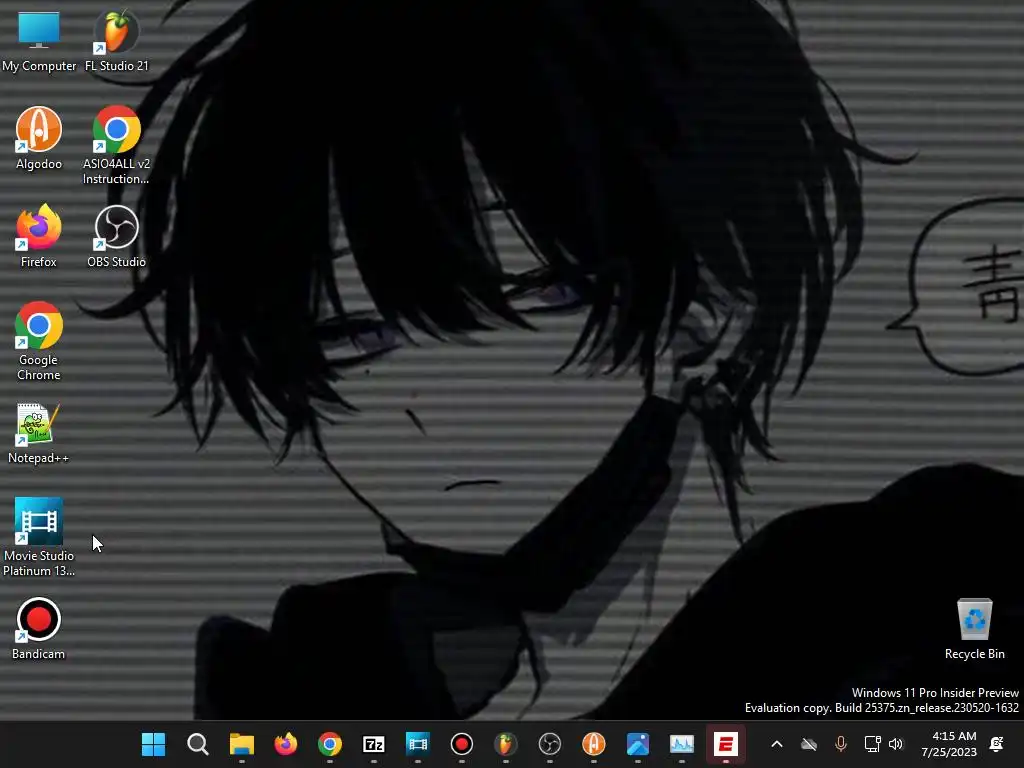Switch to Chrome in taskbar
The width and height of the screenshot is (1024, 768).
[330, 744]
